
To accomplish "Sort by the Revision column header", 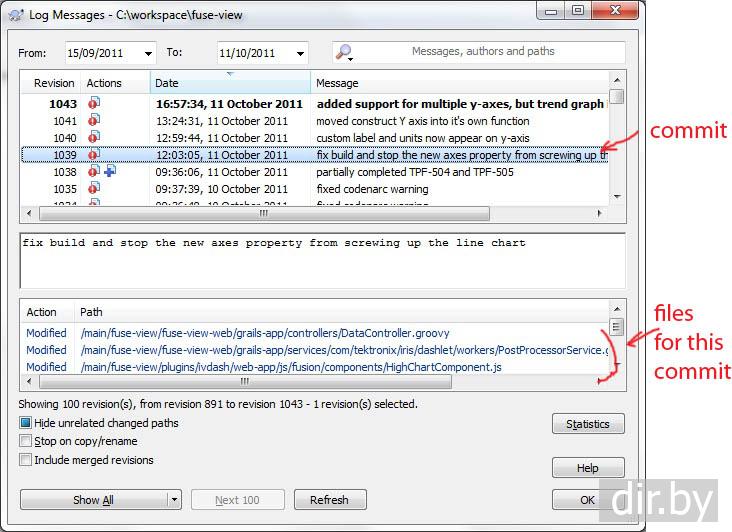I will coord(50,83).
